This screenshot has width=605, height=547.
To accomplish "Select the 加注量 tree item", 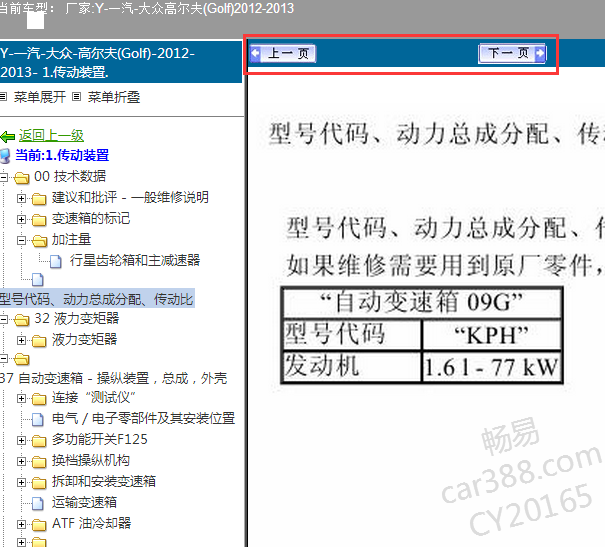I will tap(71, 240).
